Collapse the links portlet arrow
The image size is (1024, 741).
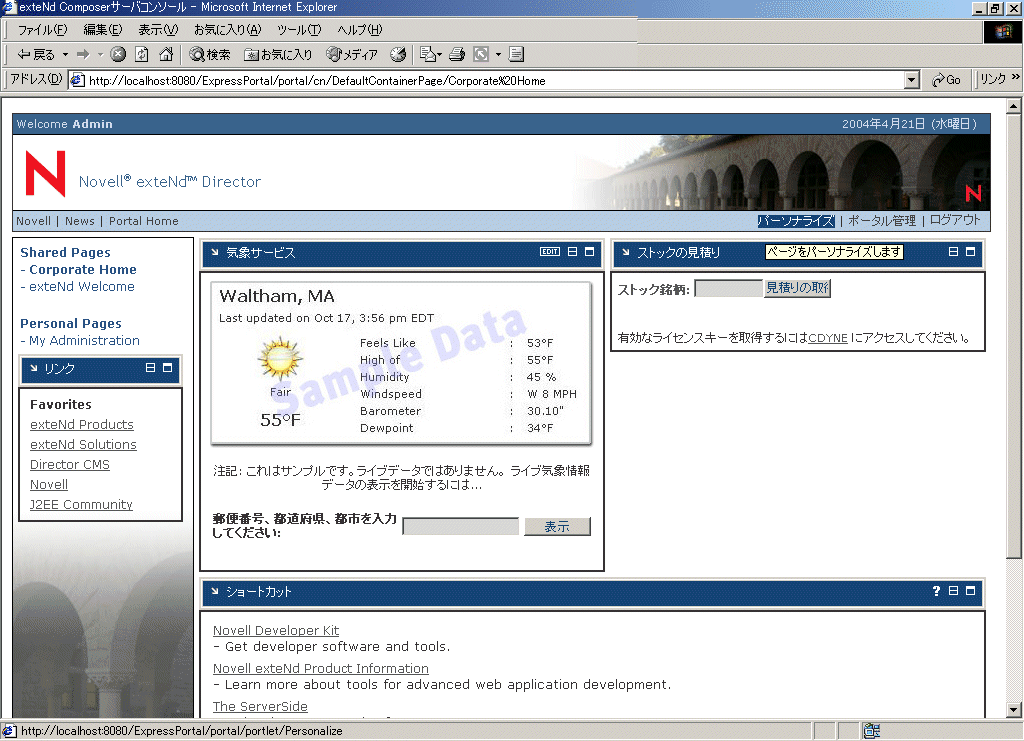point(34,368)
